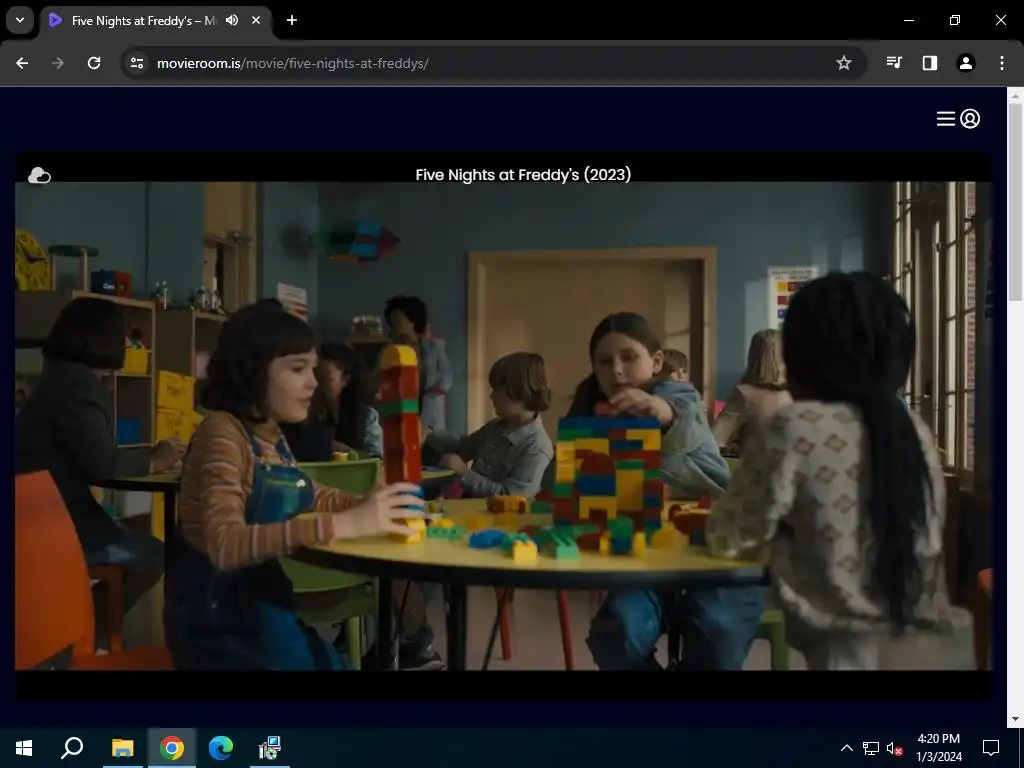The width and height of the screenshot is (1024, 768).
Task: Open the installer app in taskbar
Action: [270, 748]
